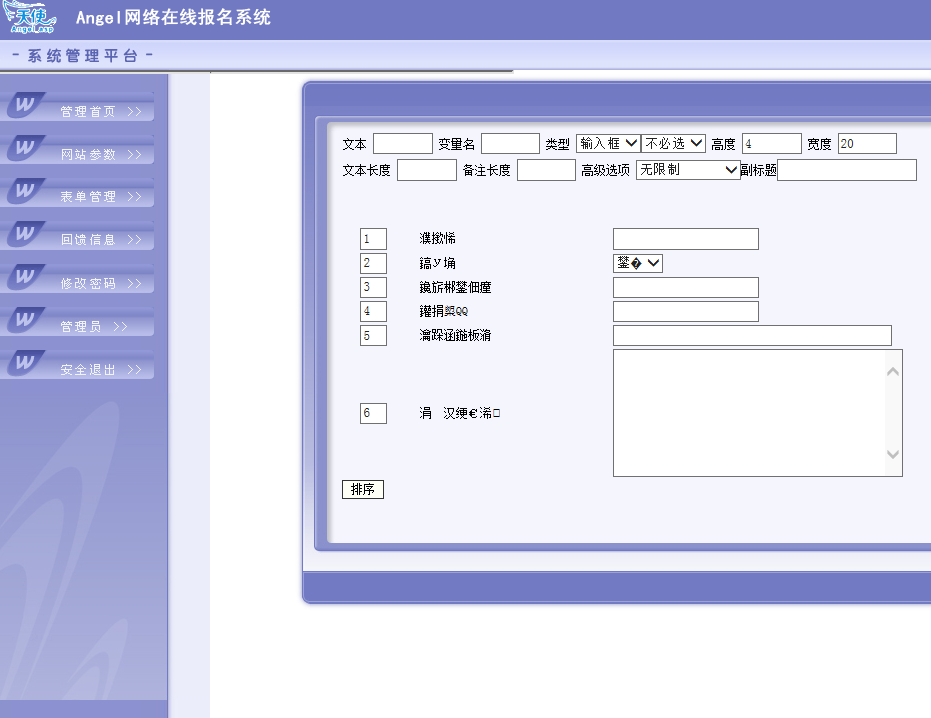This screenshot has height=718, width=931.
Task: Open 管理员 menu entry
Action: pyautogui.click(x=81, y=327)
